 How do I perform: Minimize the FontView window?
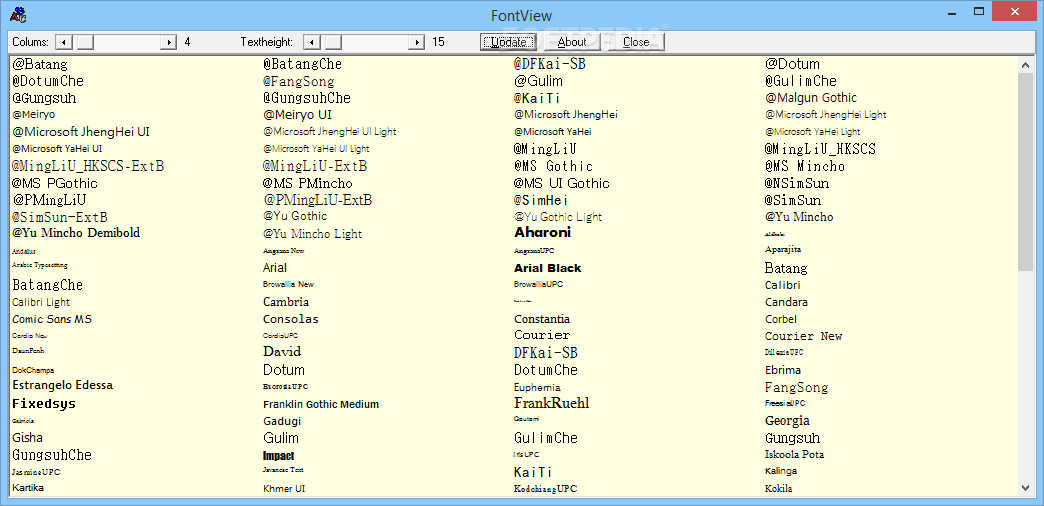pyautogui.click(x=950, y=11)
